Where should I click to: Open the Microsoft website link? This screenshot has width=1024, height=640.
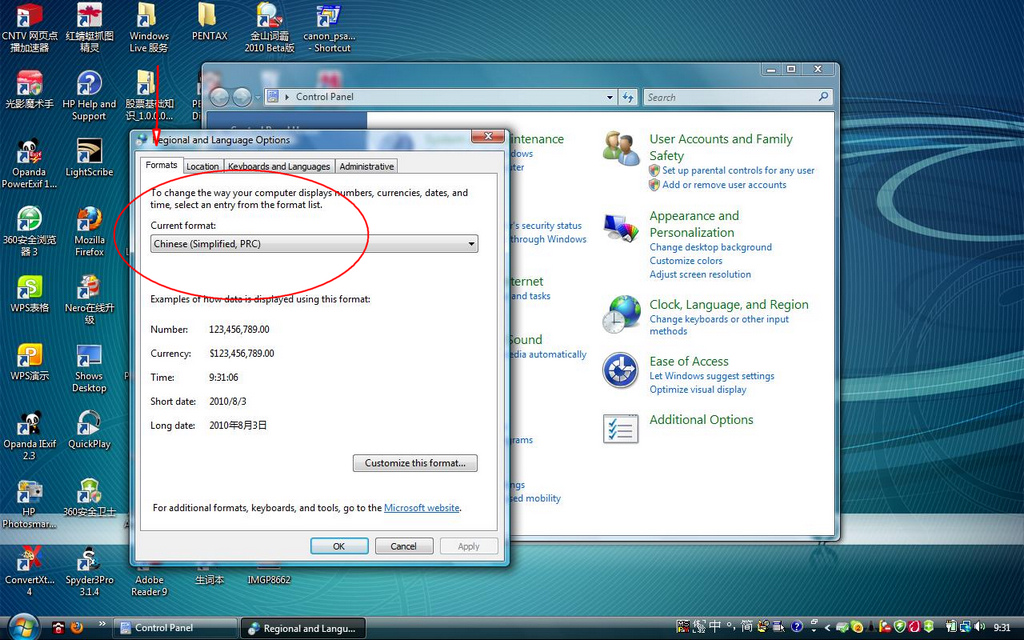tap(422, 507)
